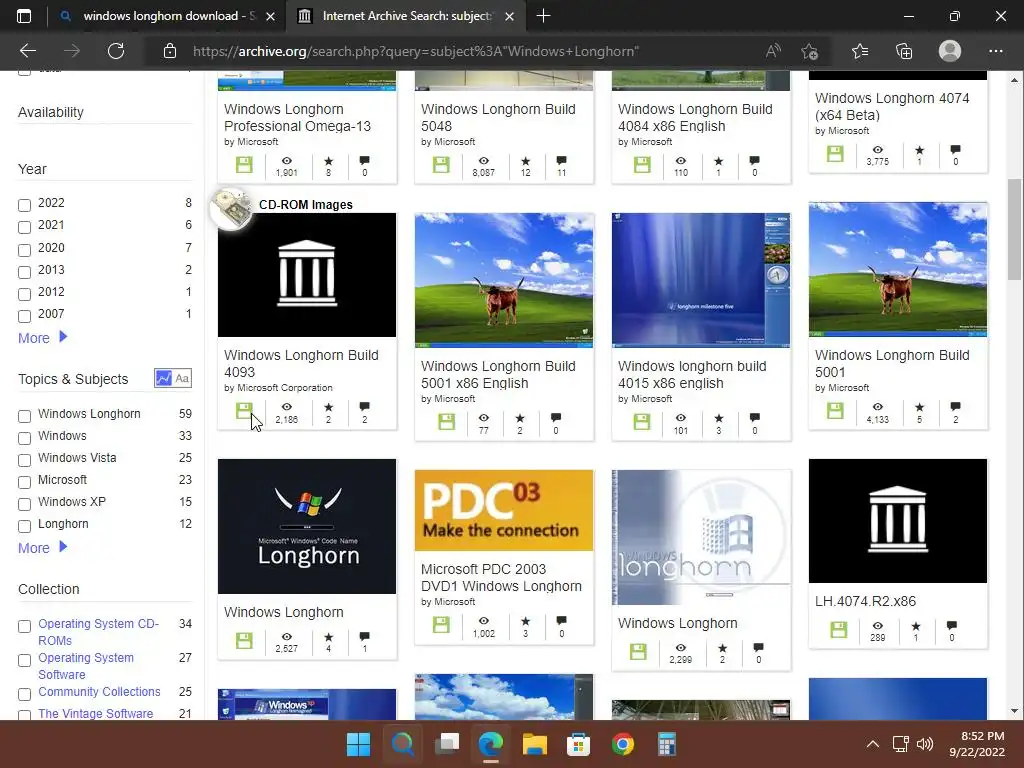
Task: Close the Internet Archive Search tab
Action: 510,16
